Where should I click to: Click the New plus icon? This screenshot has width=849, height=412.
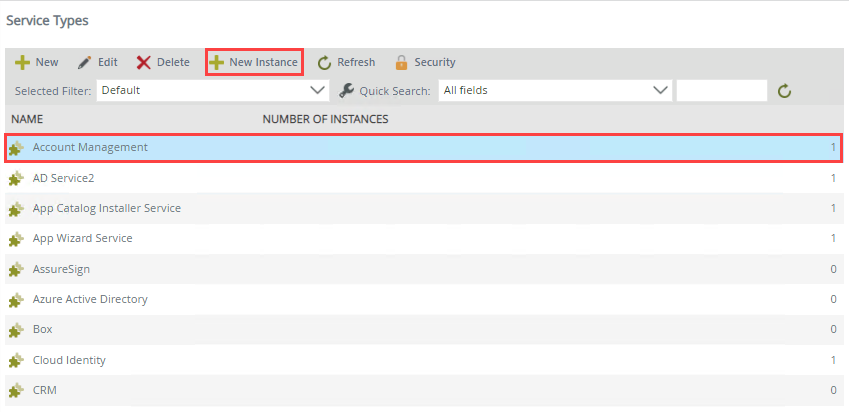22,63
